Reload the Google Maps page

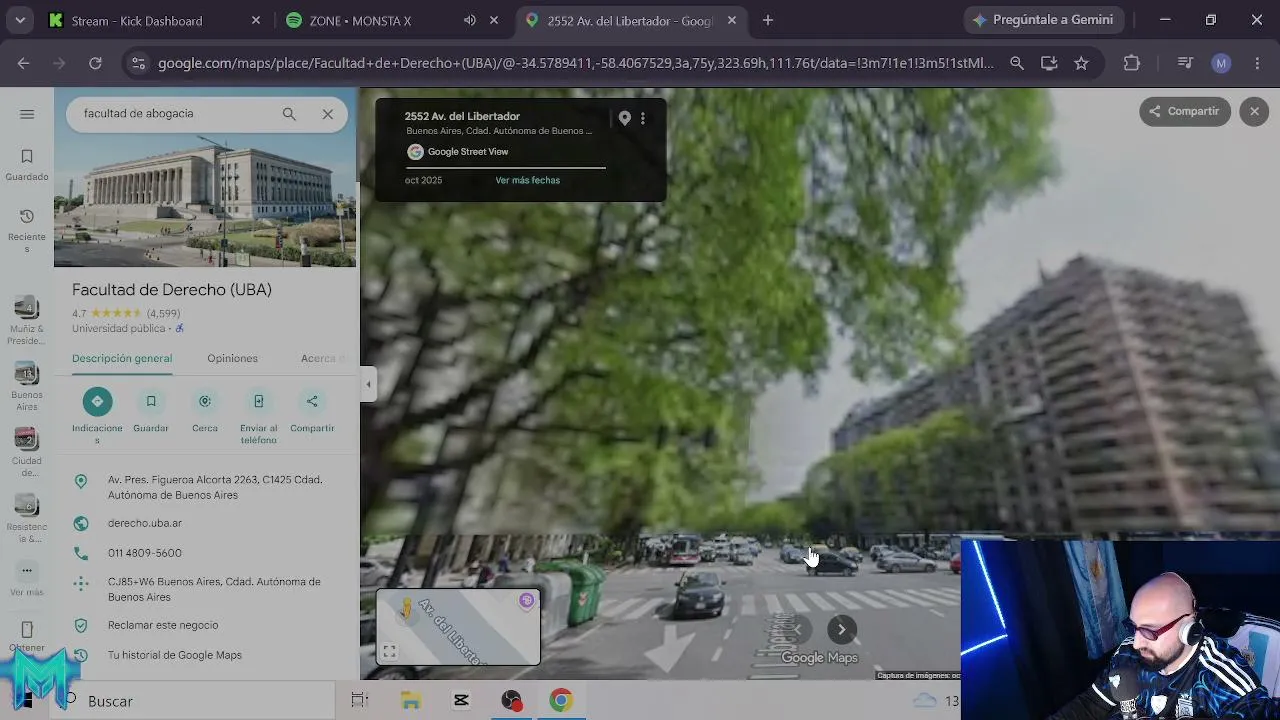click(95, 63)
